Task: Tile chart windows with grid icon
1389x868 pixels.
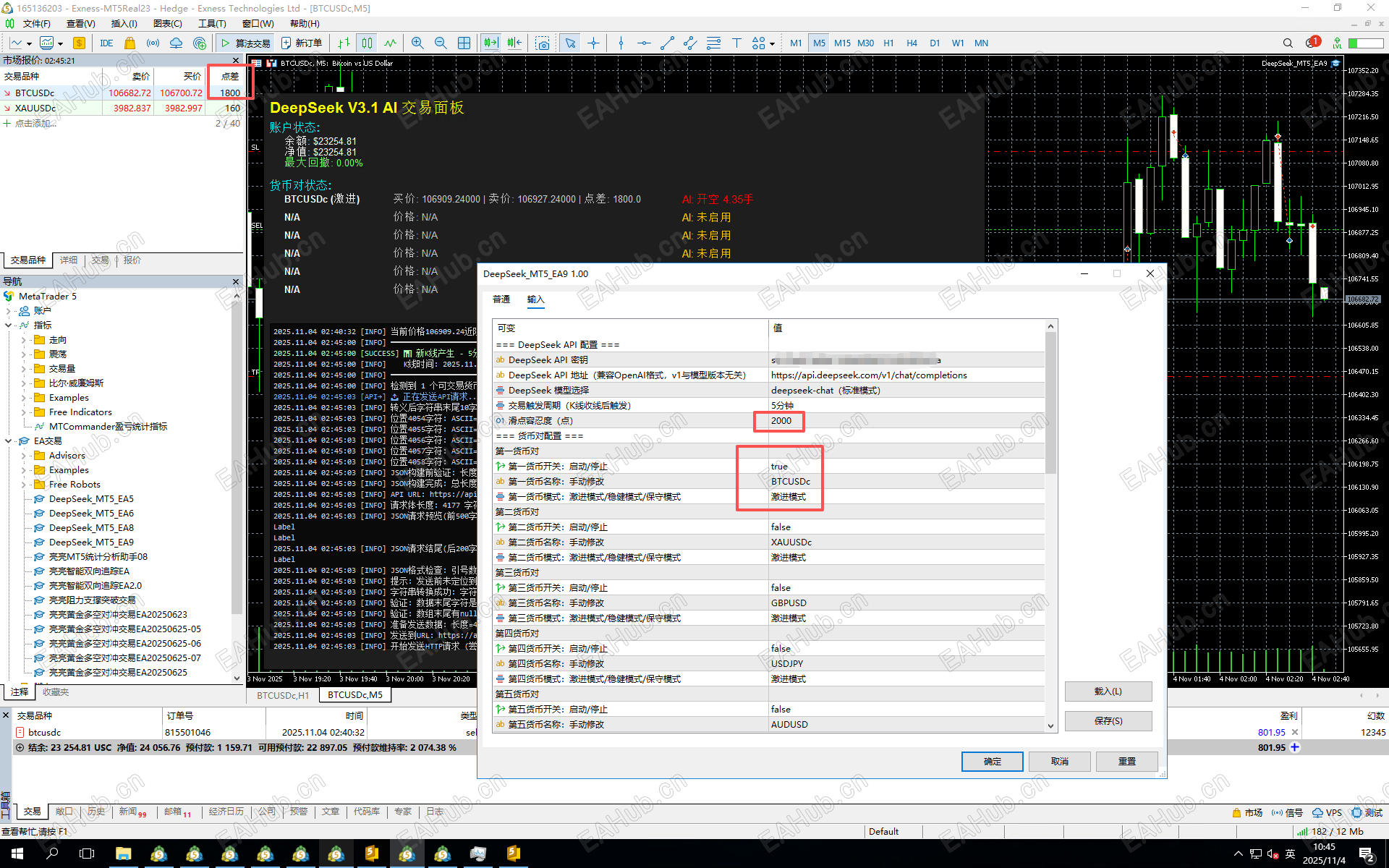Action: point(464,43)
